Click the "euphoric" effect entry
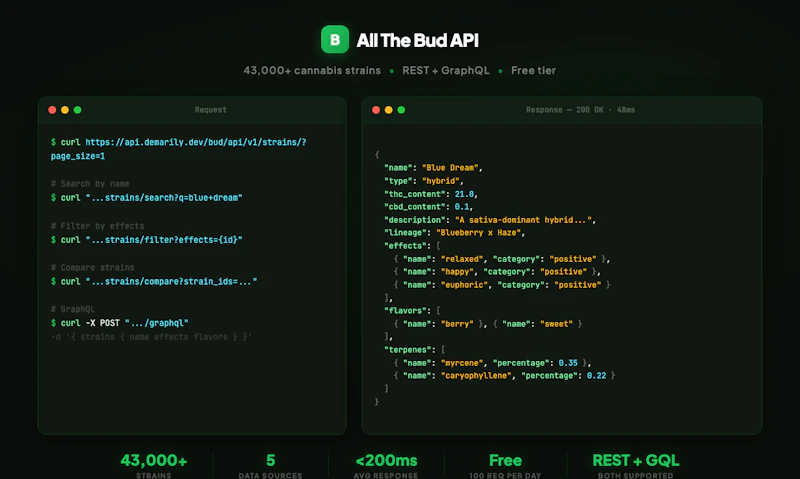Screen dimensions: 800x479 click(502, 285)
